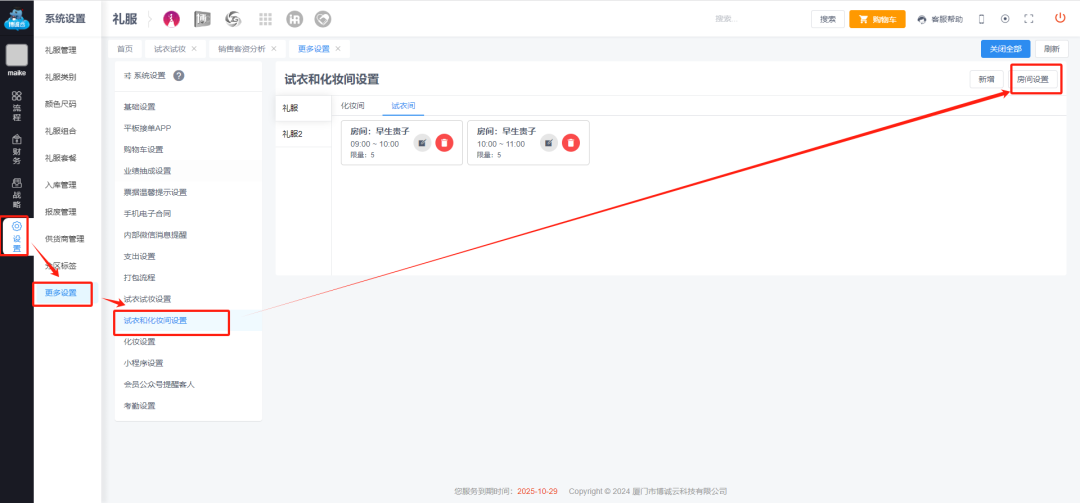Select the grey handshake circle icon
The height and width of the screenshot is (503, 1080).
pos(322,19)
